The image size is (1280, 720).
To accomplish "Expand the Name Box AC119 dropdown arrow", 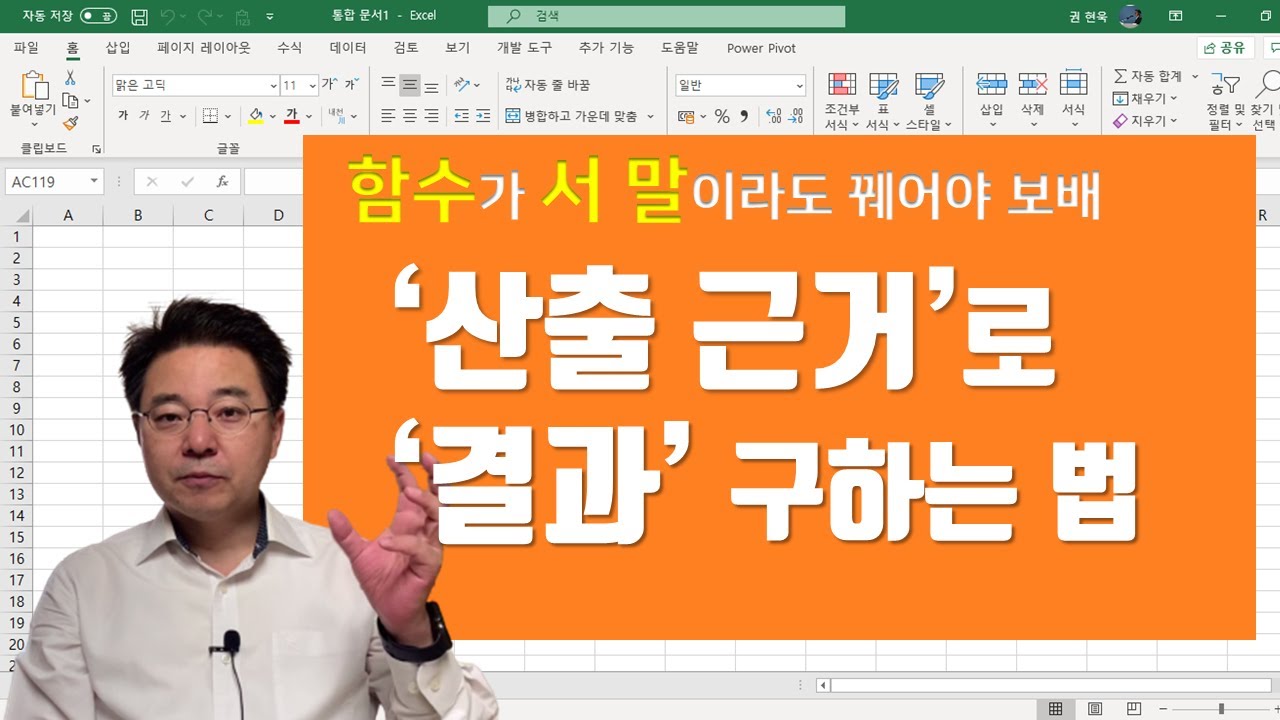I will pos(94,182).
